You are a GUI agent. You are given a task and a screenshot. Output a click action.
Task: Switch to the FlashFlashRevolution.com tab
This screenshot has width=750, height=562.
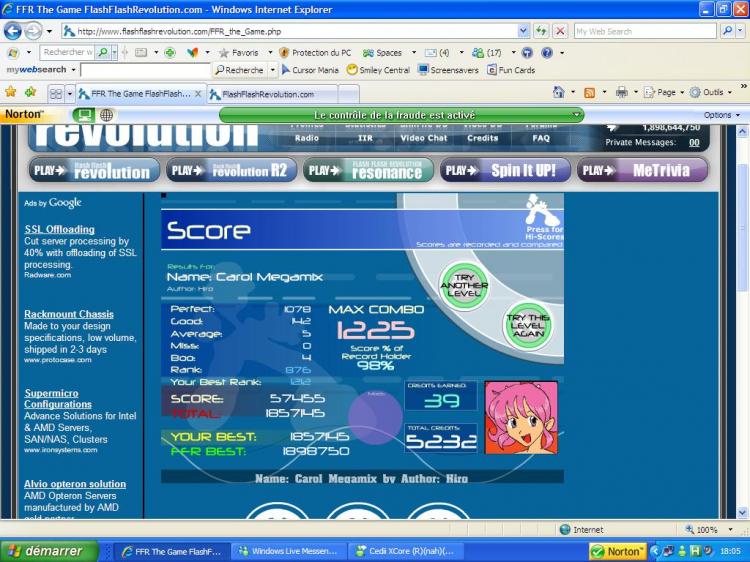[x=270, y=94]
